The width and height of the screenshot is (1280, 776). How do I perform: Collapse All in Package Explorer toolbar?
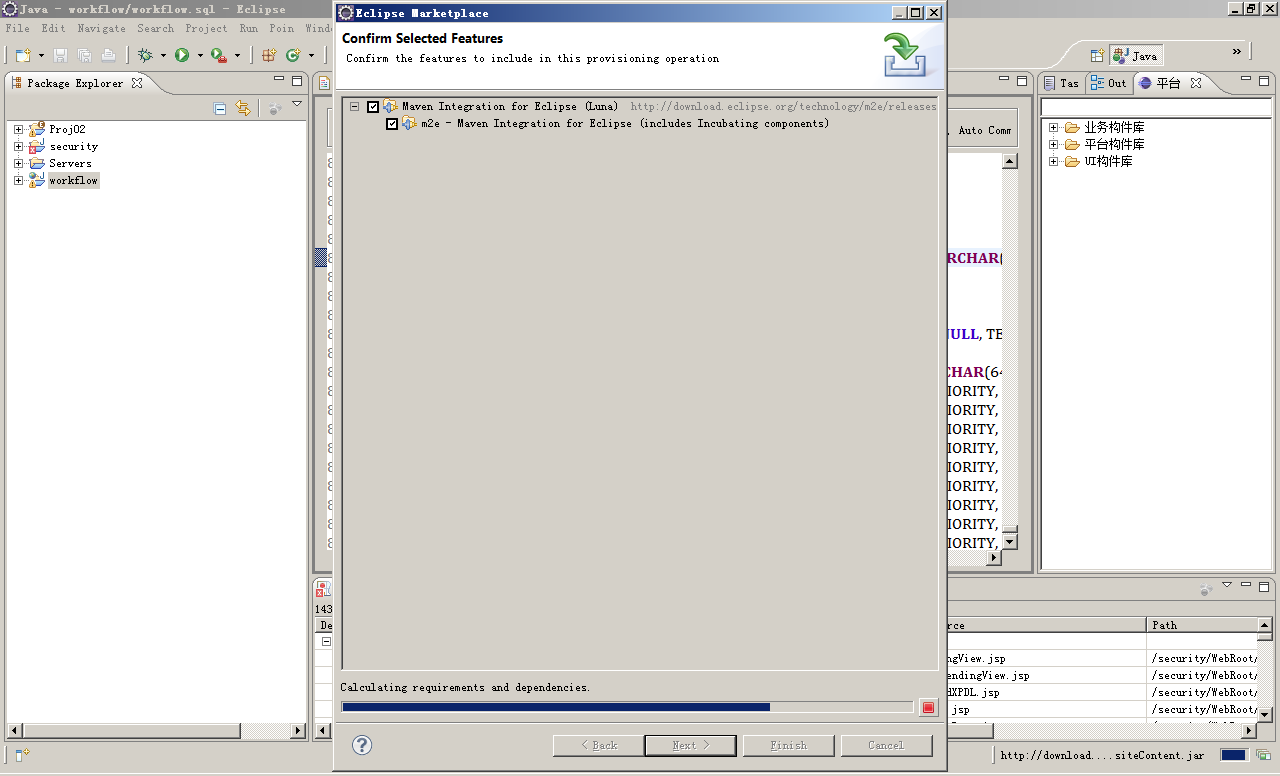coord(220,108)
